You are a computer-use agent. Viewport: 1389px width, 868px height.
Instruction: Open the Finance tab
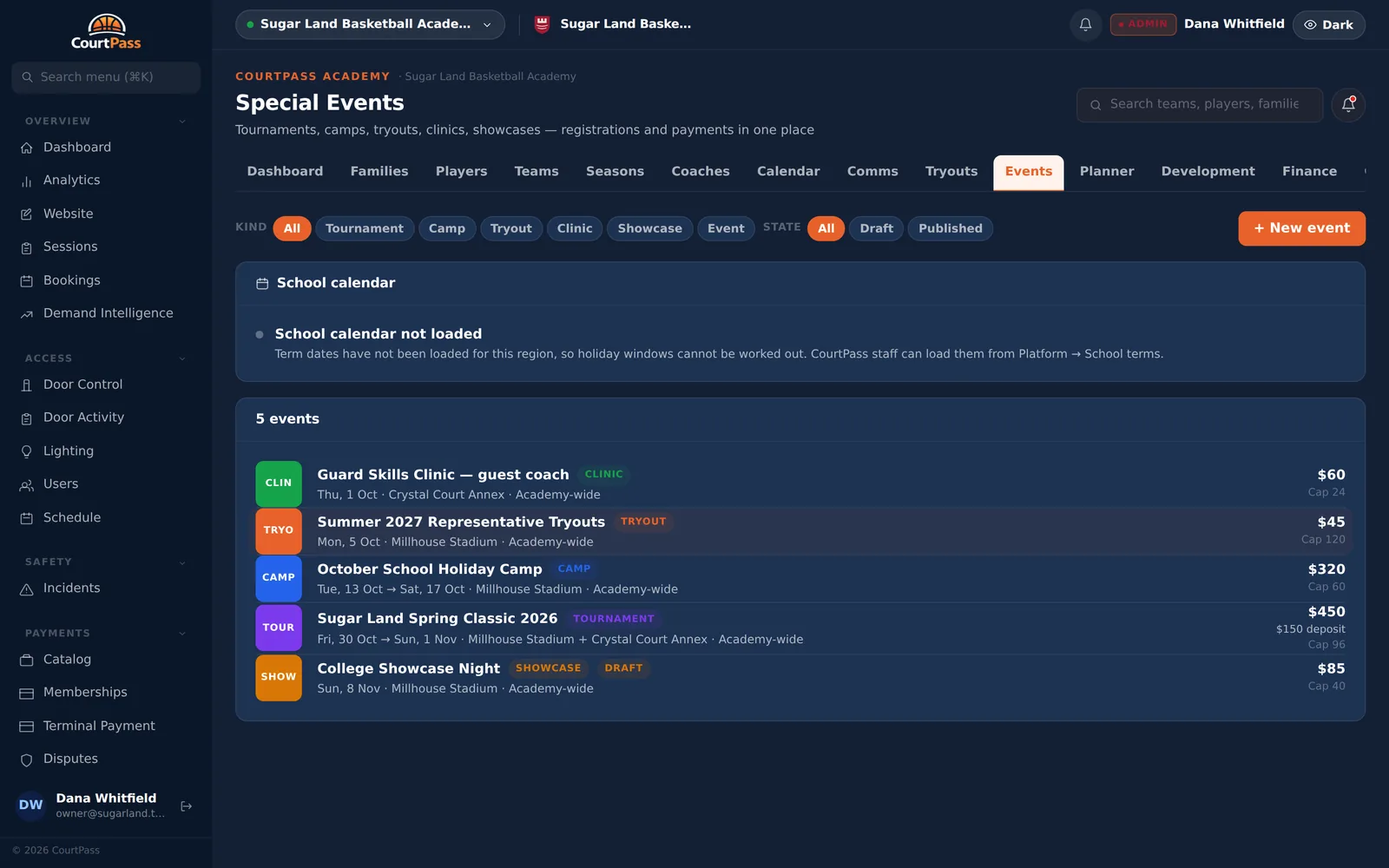point(1309,172)
